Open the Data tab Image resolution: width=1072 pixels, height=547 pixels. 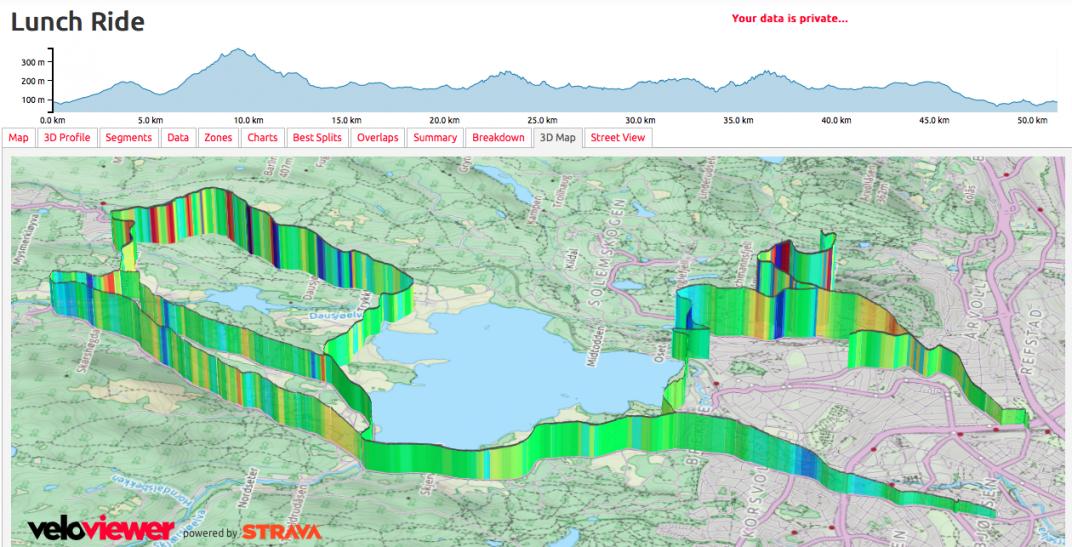[x=178, y=138]
